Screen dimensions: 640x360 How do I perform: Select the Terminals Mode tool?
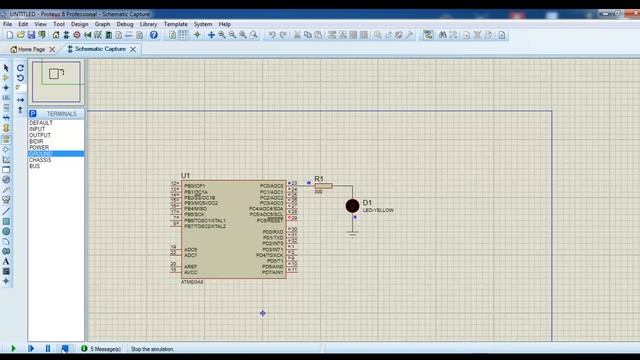(x=6, y=140)
